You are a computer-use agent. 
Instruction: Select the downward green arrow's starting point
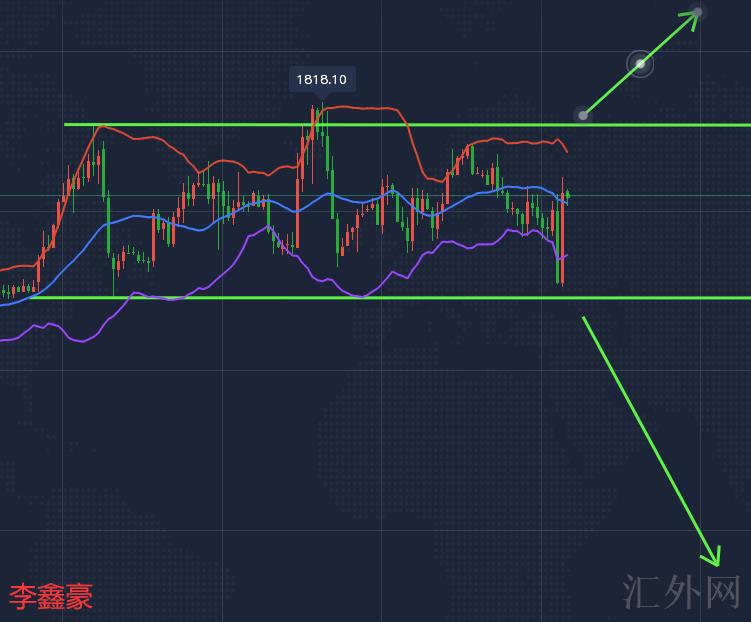[x=584, y=319]
